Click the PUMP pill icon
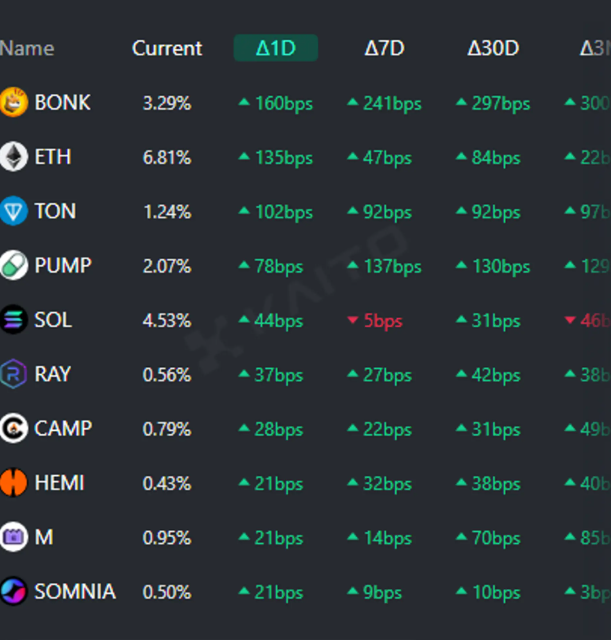This screenshot has height=640, width=611. [14, 266]
